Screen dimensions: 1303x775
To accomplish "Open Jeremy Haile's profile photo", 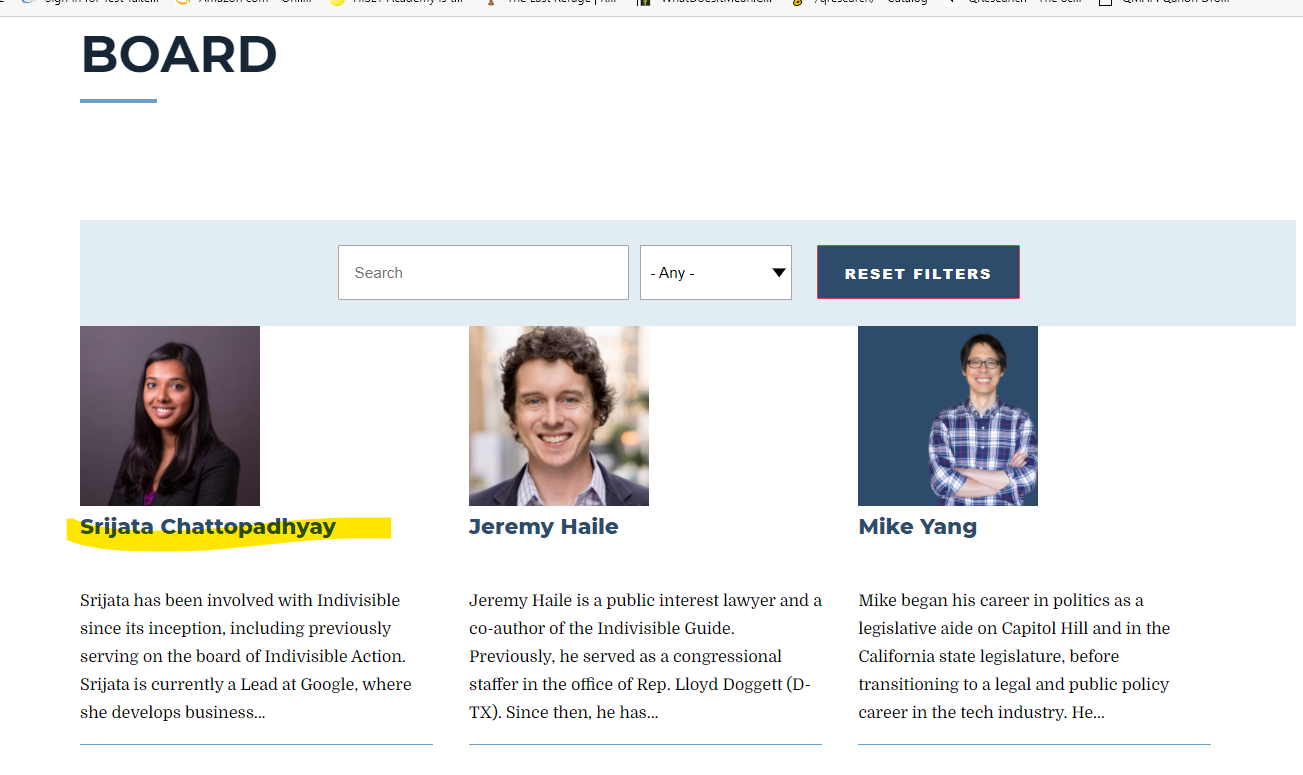I will pyautogui.click(x=559, y=416).
